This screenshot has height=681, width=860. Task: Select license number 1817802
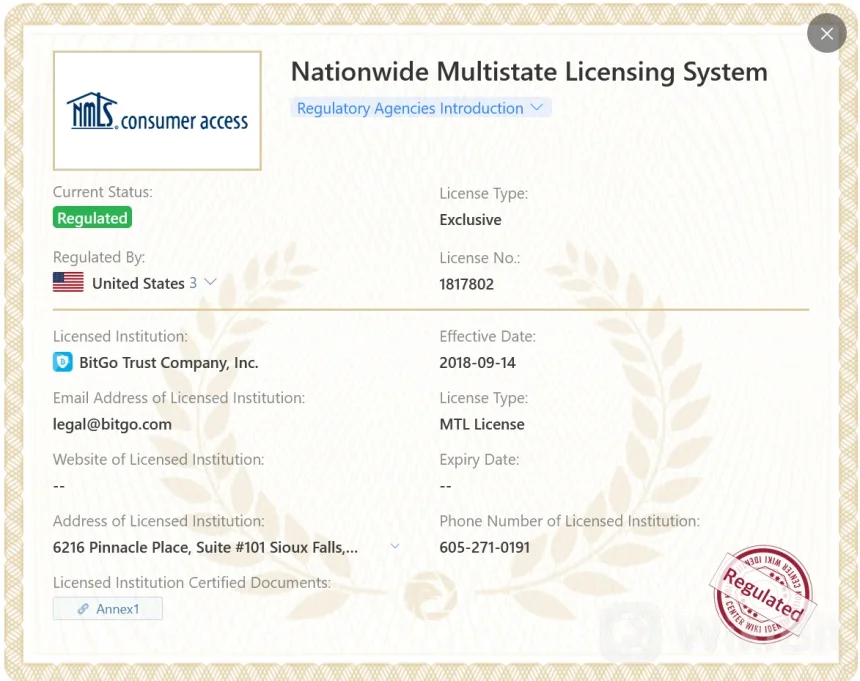point(466,284)
